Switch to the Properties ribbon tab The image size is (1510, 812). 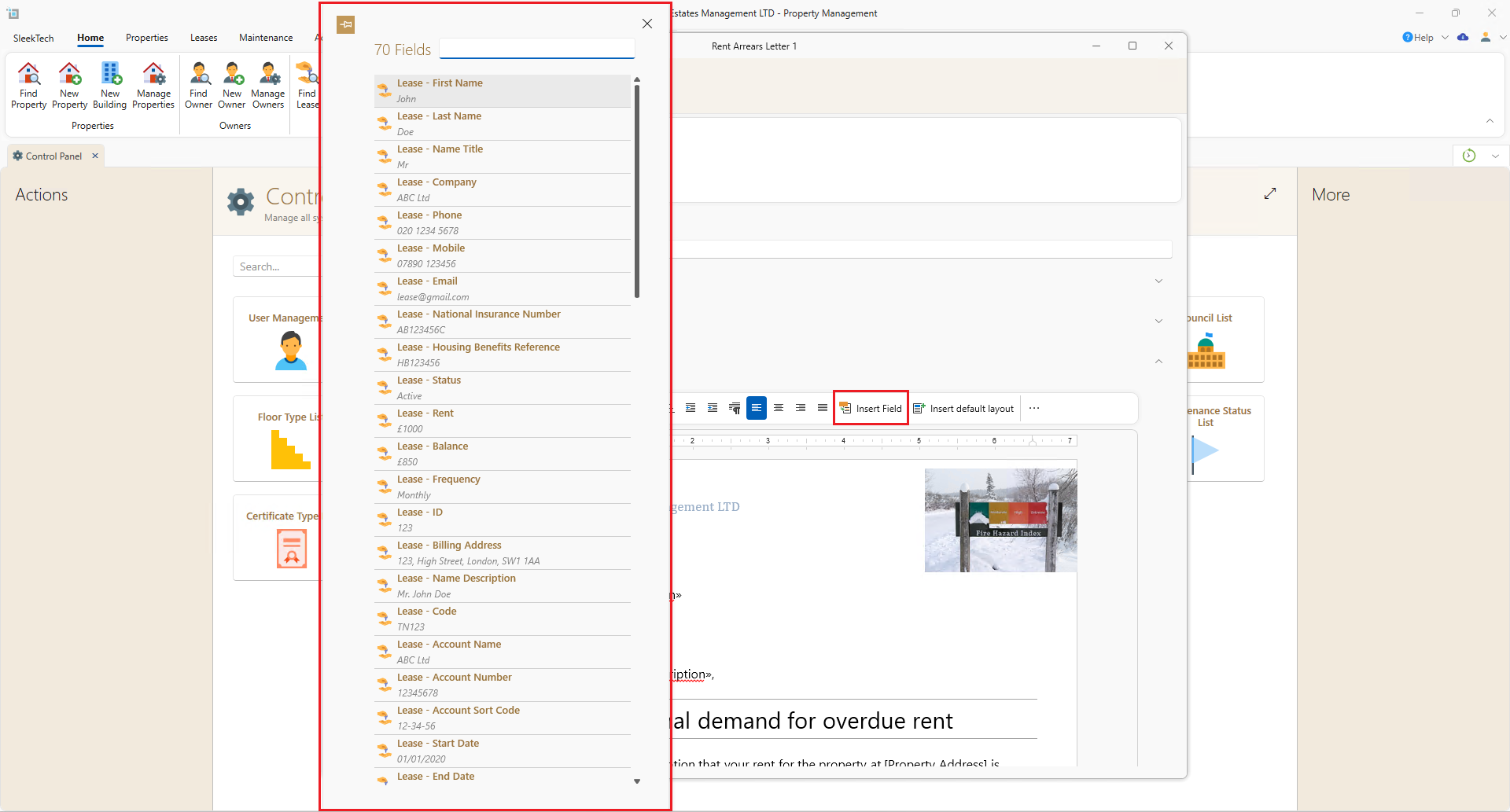(x=147, y=38)
